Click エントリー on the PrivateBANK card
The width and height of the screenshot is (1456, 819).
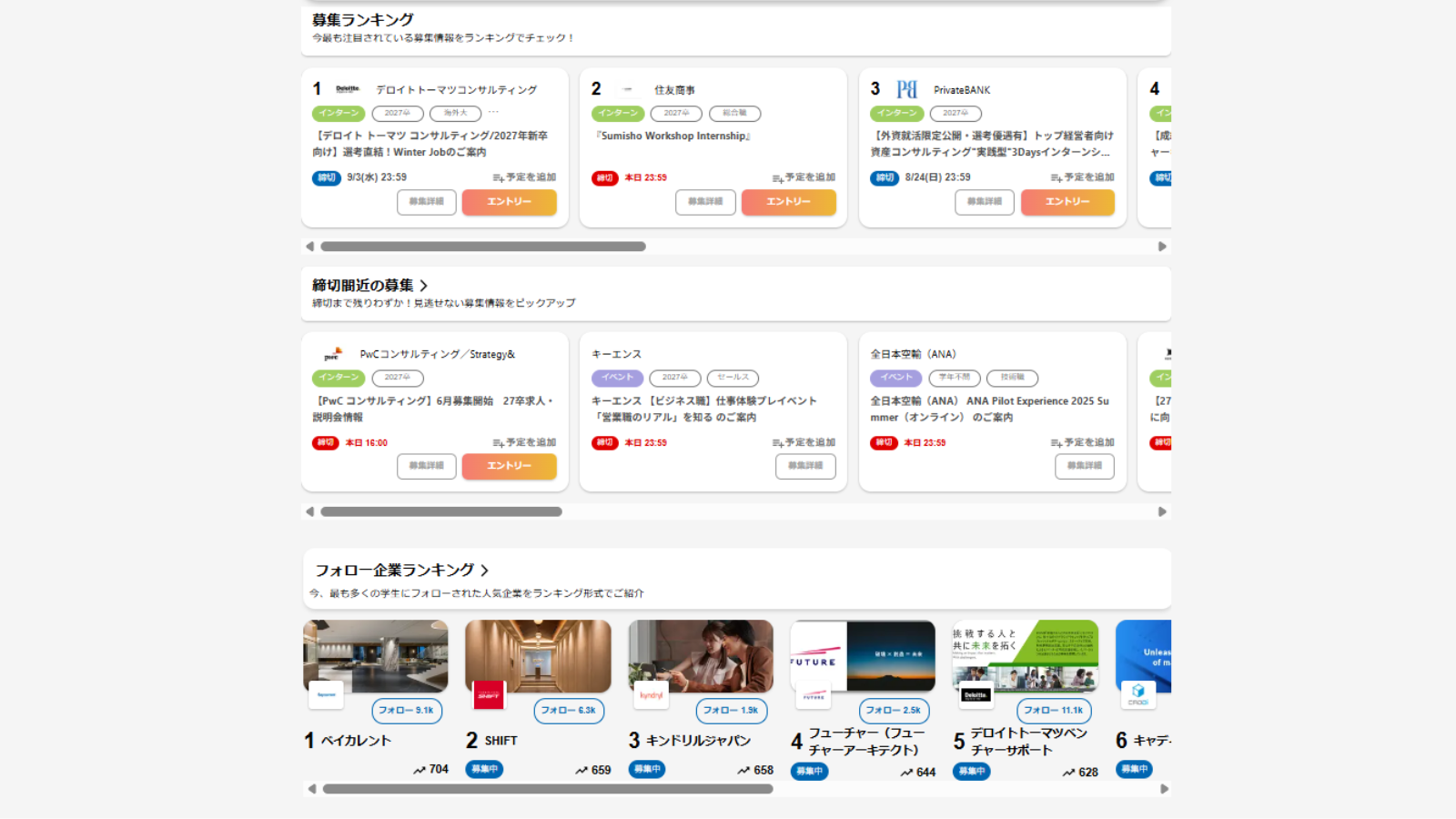coord(1067,202)
